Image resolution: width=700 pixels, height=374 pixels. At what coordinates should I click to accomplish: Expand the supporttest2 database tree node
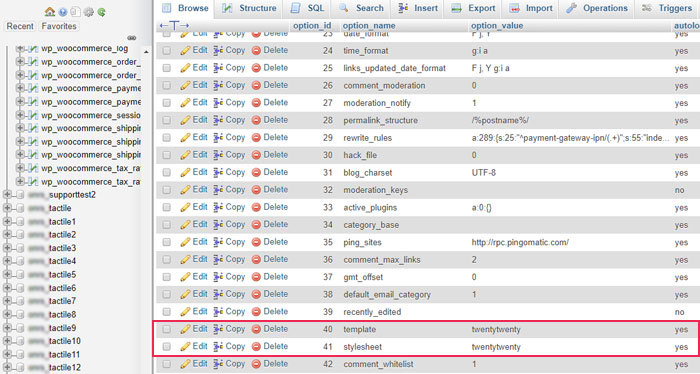(x=7, y=195)
